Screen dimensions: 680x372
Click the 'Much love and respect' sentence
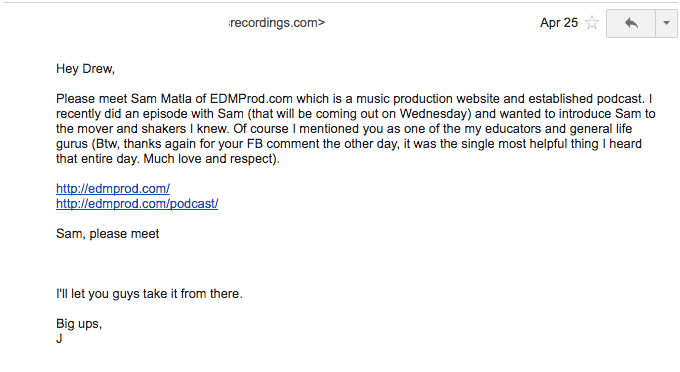point(209,159)
